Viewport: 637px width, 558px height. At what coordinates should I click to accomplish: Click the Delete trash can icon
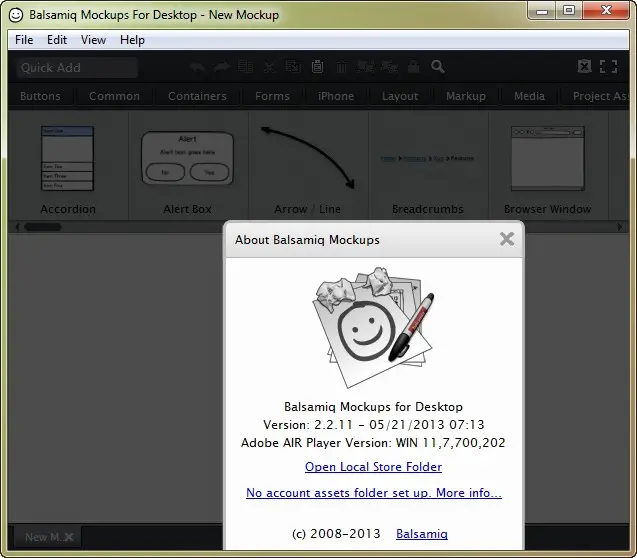click(x=341, y=67)
